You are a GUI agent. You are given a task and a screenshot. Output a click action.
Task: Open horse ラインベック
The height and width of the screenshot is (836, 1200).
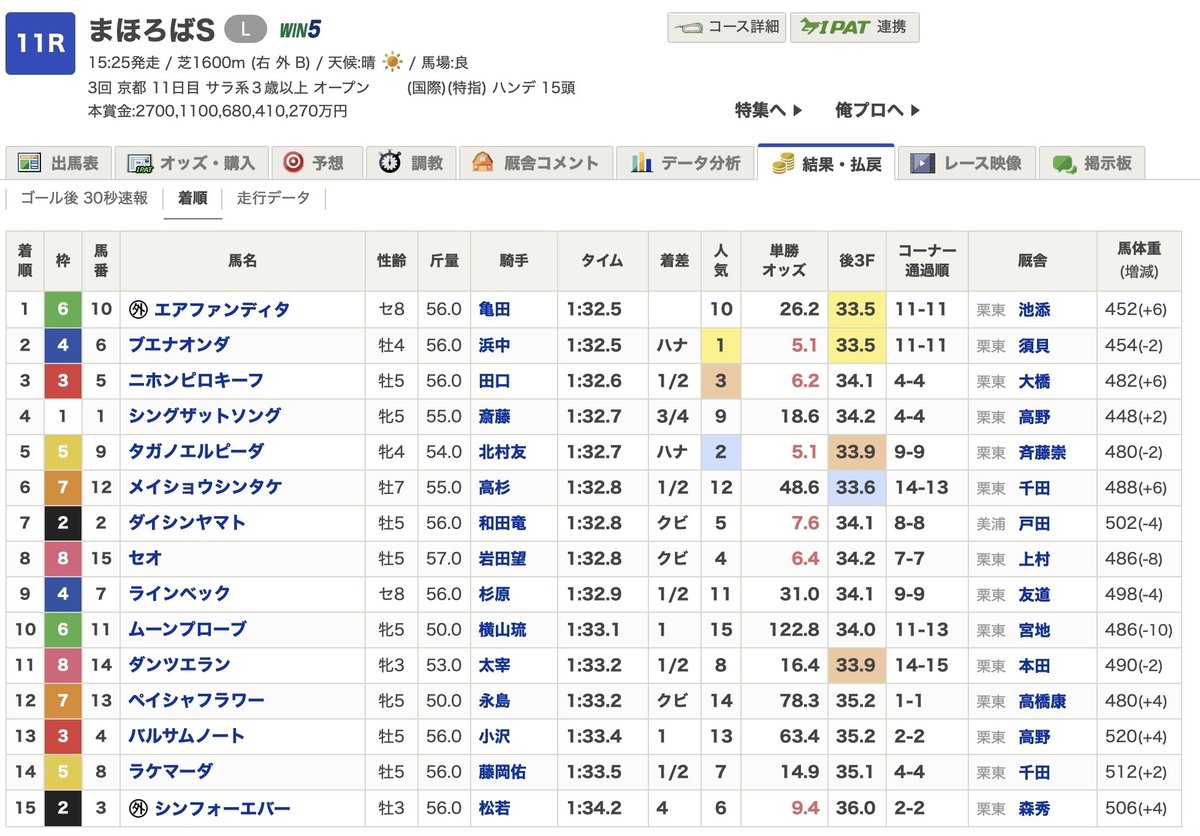tap(179, 594)
